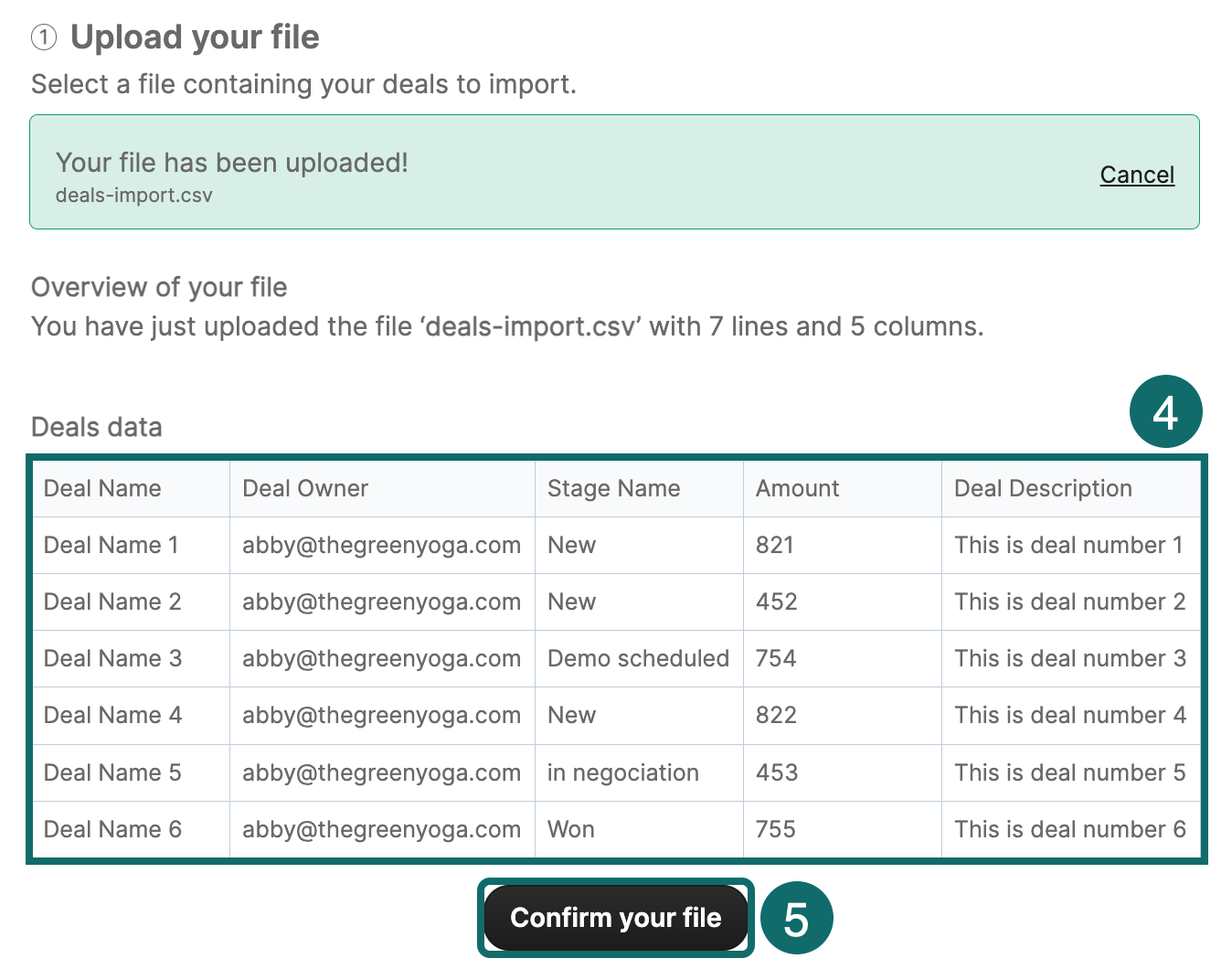Select 'This is deal number 4' cell
This screenshot has width=1232, height=969.
[1069, 715]
